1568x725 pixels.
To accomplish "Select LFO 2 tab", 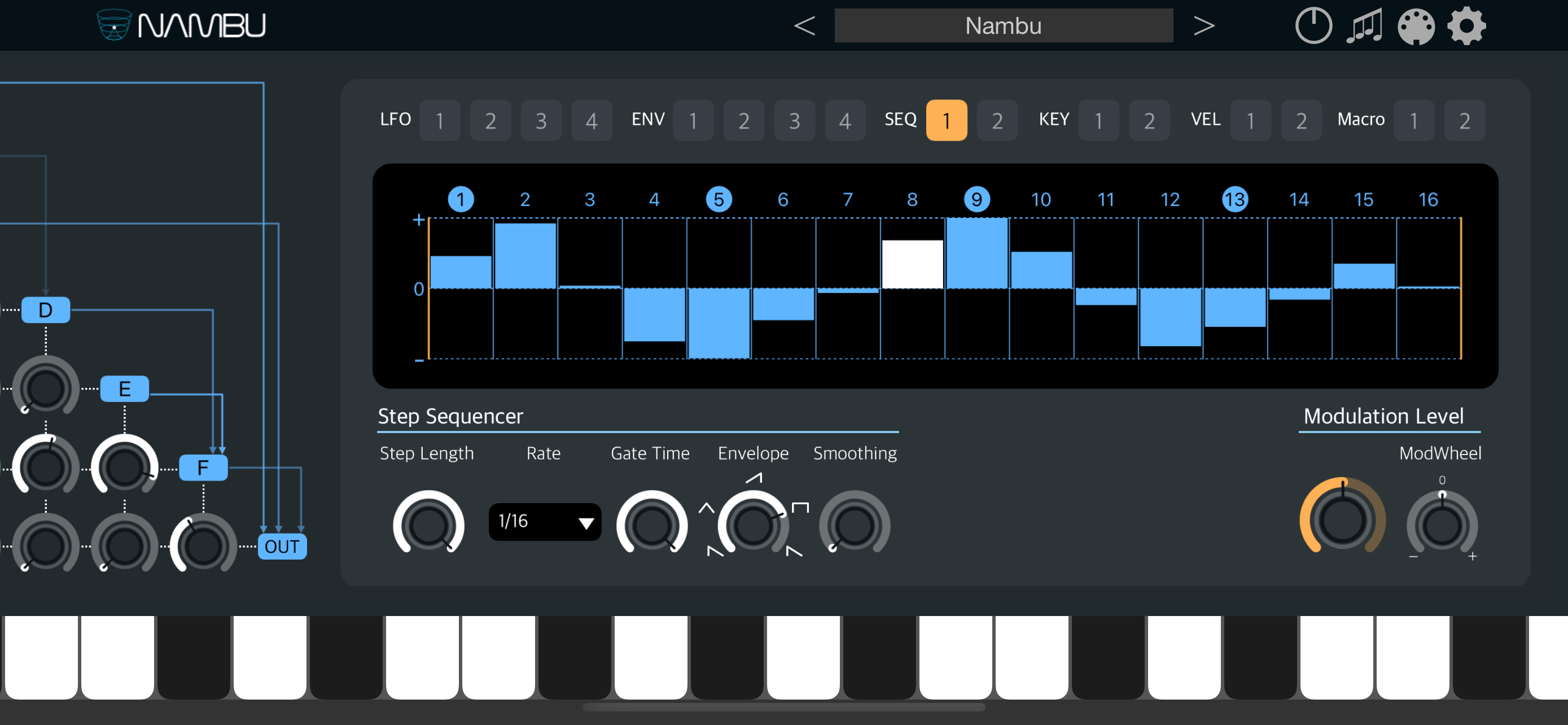I will pos(490,120).
